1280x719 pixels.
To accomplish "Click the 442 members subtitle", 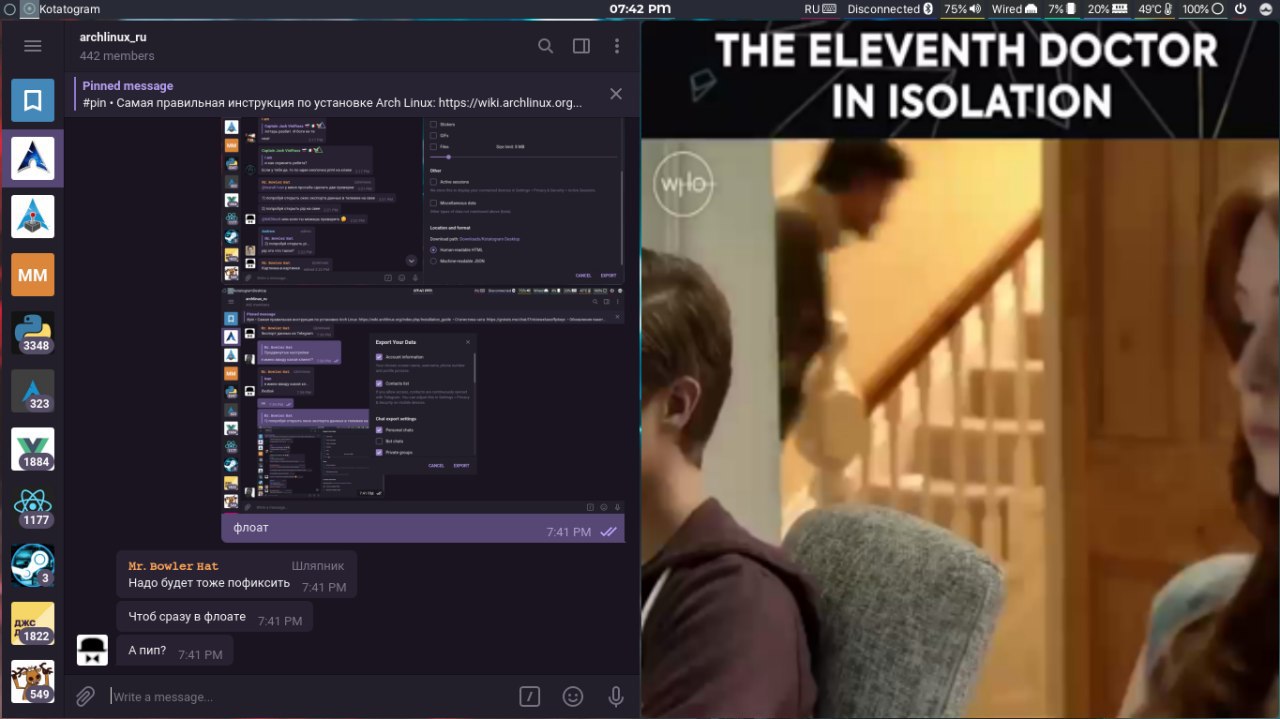I will pos(117,56).
